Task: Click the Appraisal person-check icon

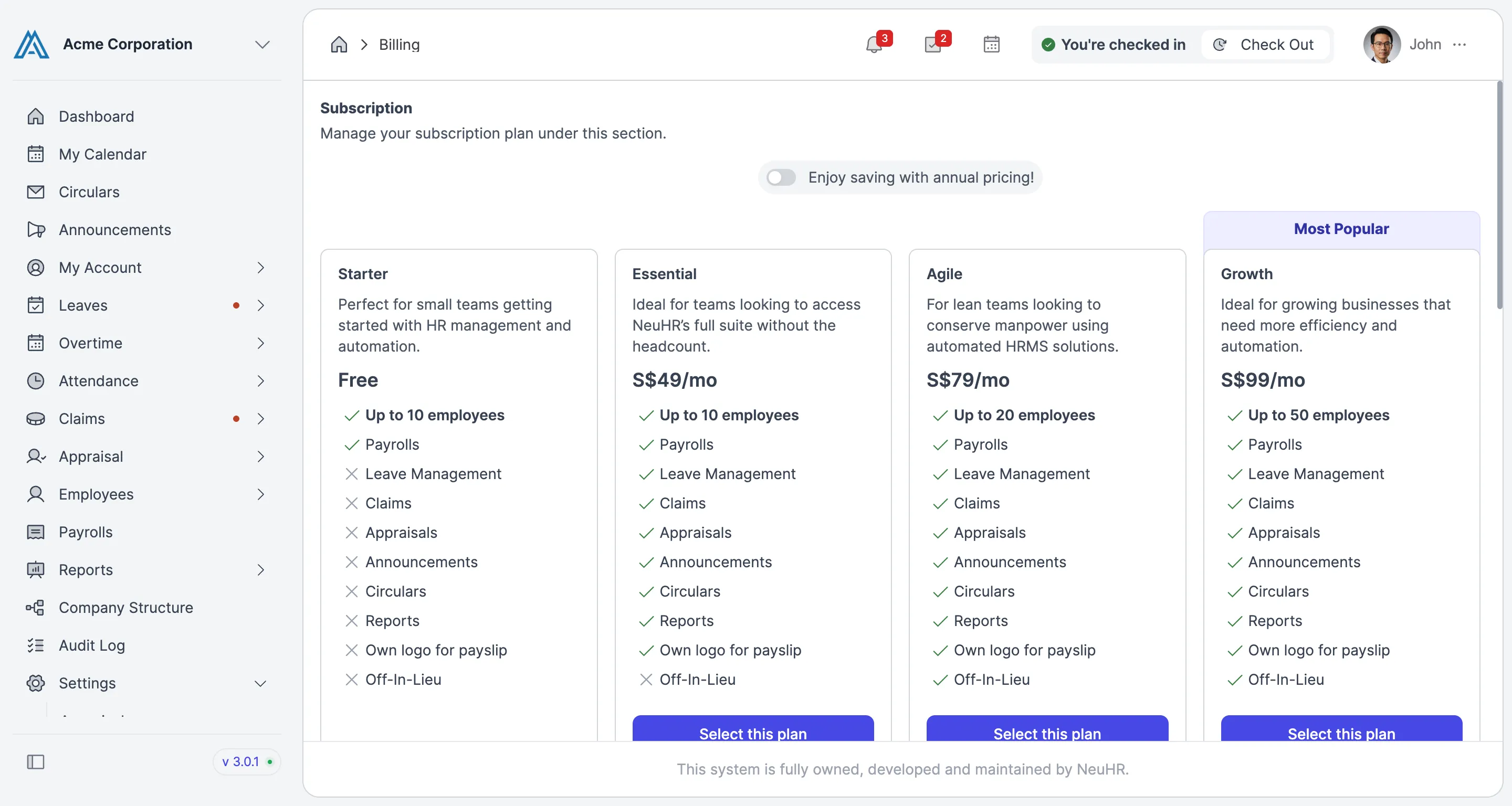Action: pos(36,457)
